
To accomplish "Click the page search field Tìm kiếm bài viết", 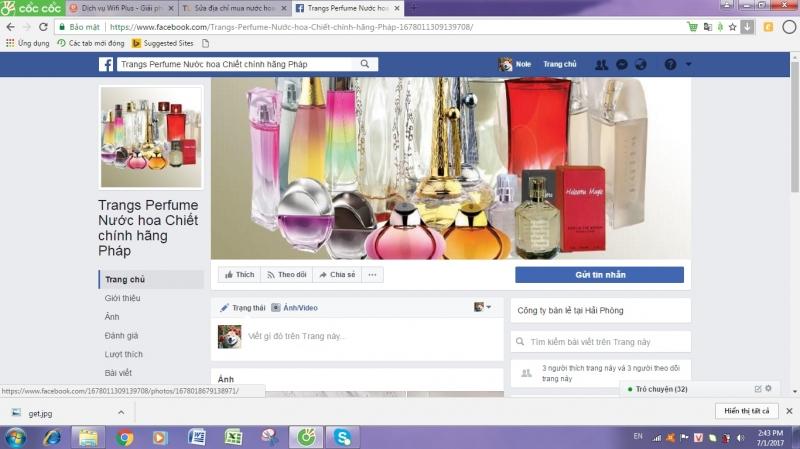I will coord(600,342).
